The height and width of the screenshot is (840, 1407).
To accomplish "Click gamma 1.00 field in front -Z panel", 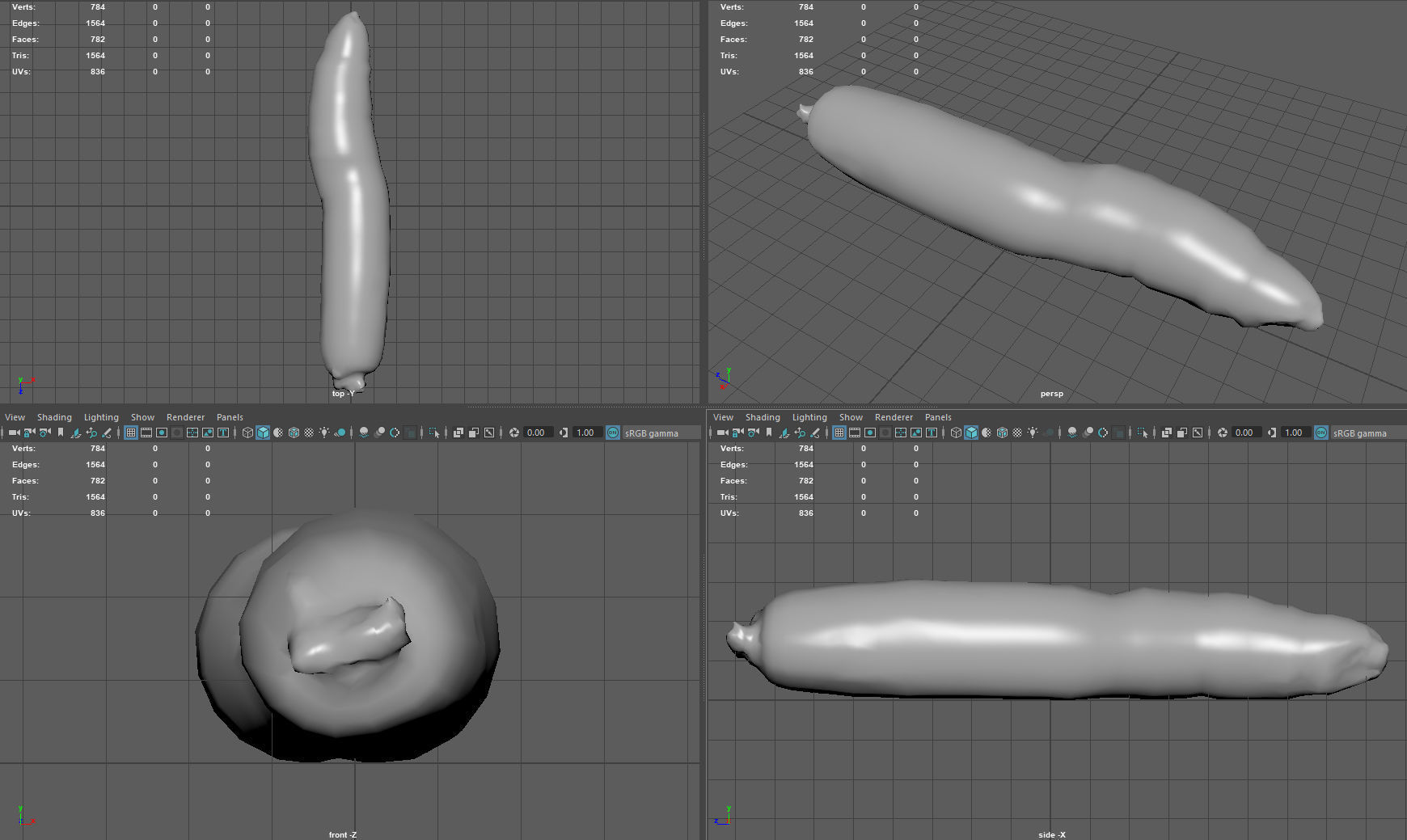I will (588, 433).
